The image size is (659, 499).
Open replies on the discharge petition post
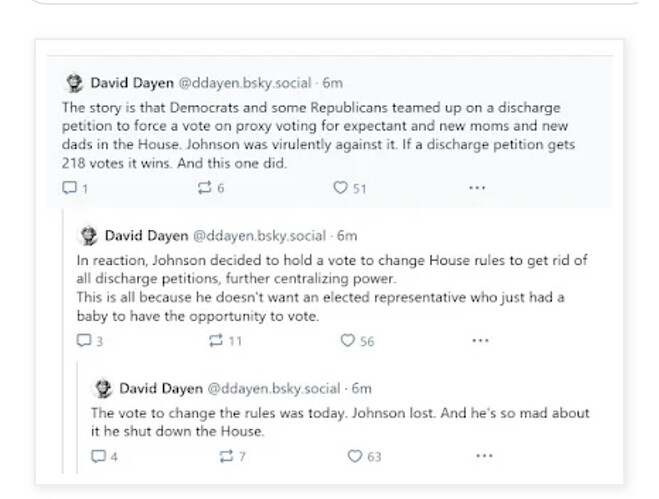click(x=75, y=187)
